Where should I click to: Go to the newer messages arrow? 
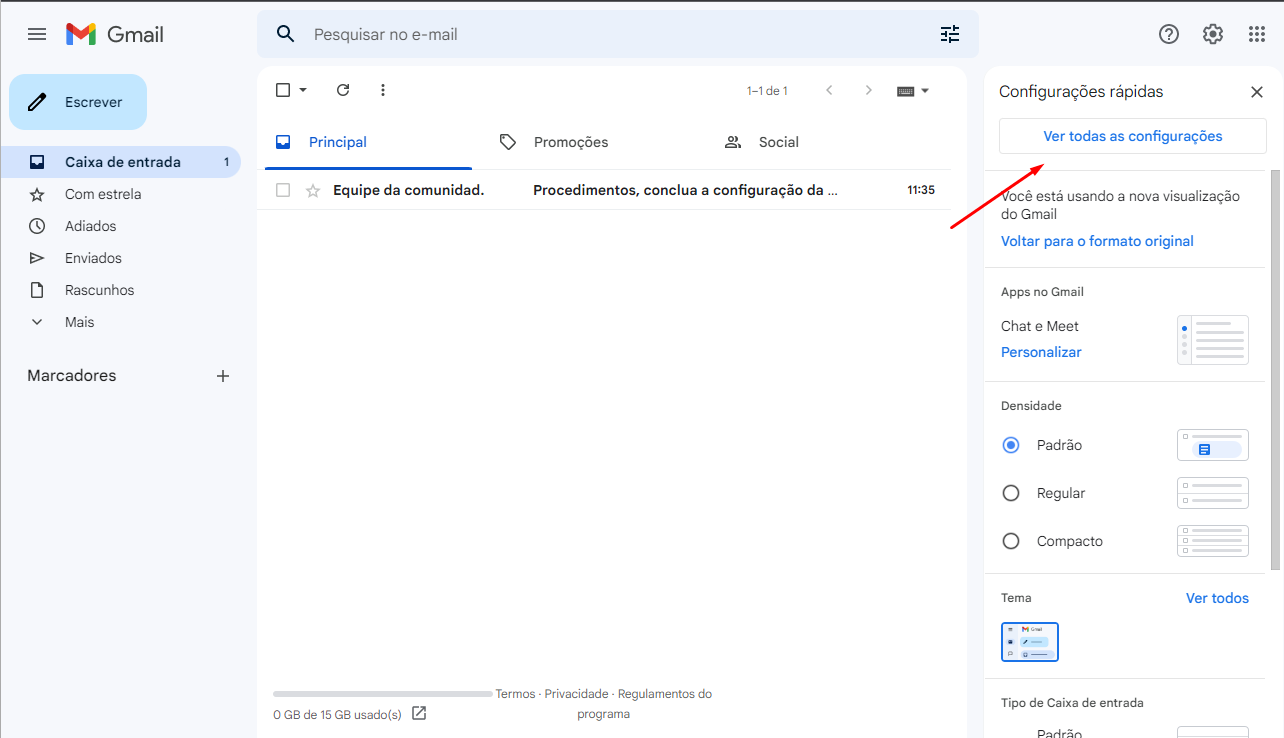[829, 90]
